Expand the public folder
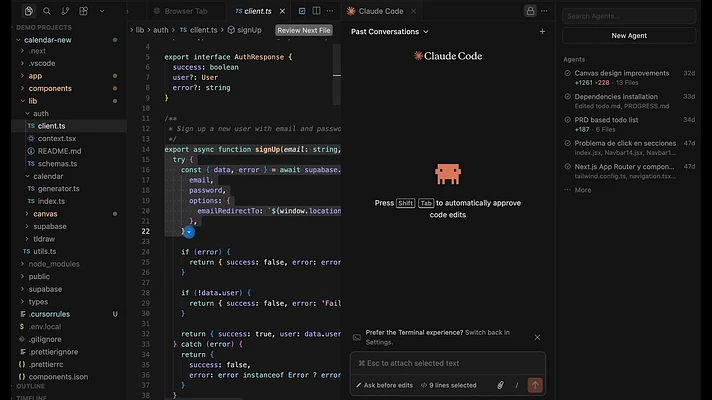712x400 pixels. coord(22,277)
